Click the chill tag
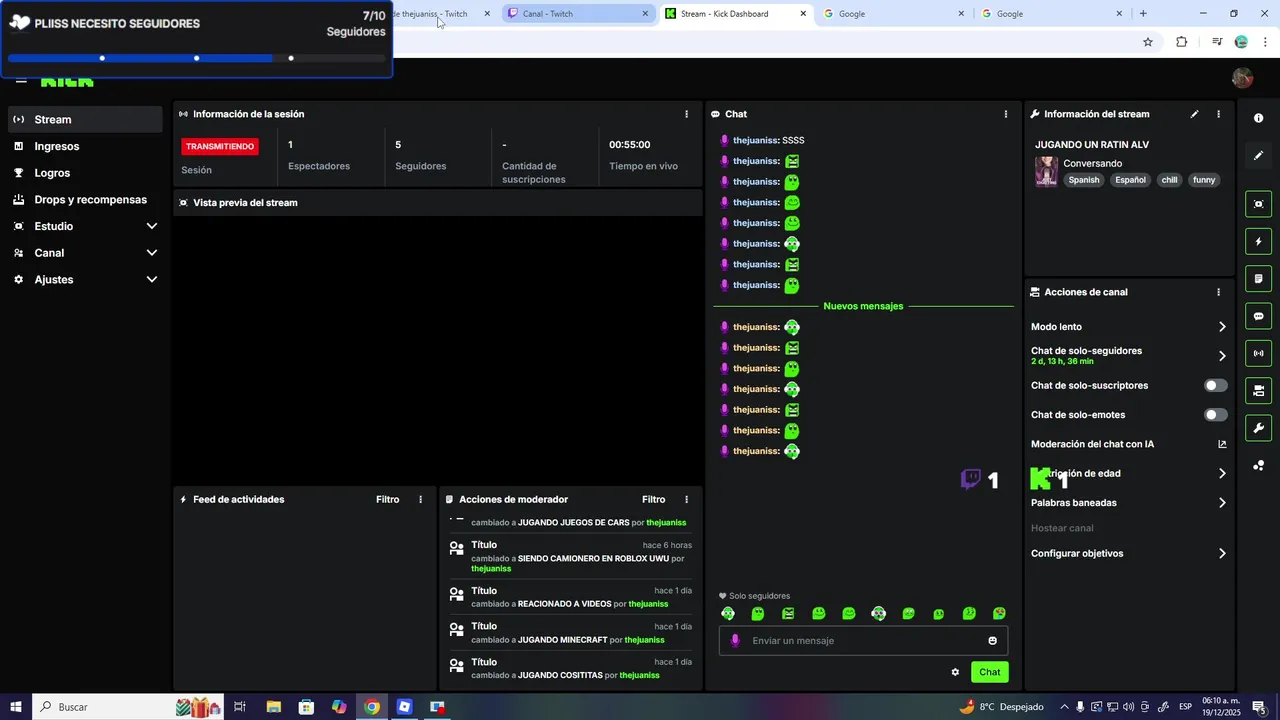Viewport: 1280px width, 720px height. click(x=1169, y=180)
